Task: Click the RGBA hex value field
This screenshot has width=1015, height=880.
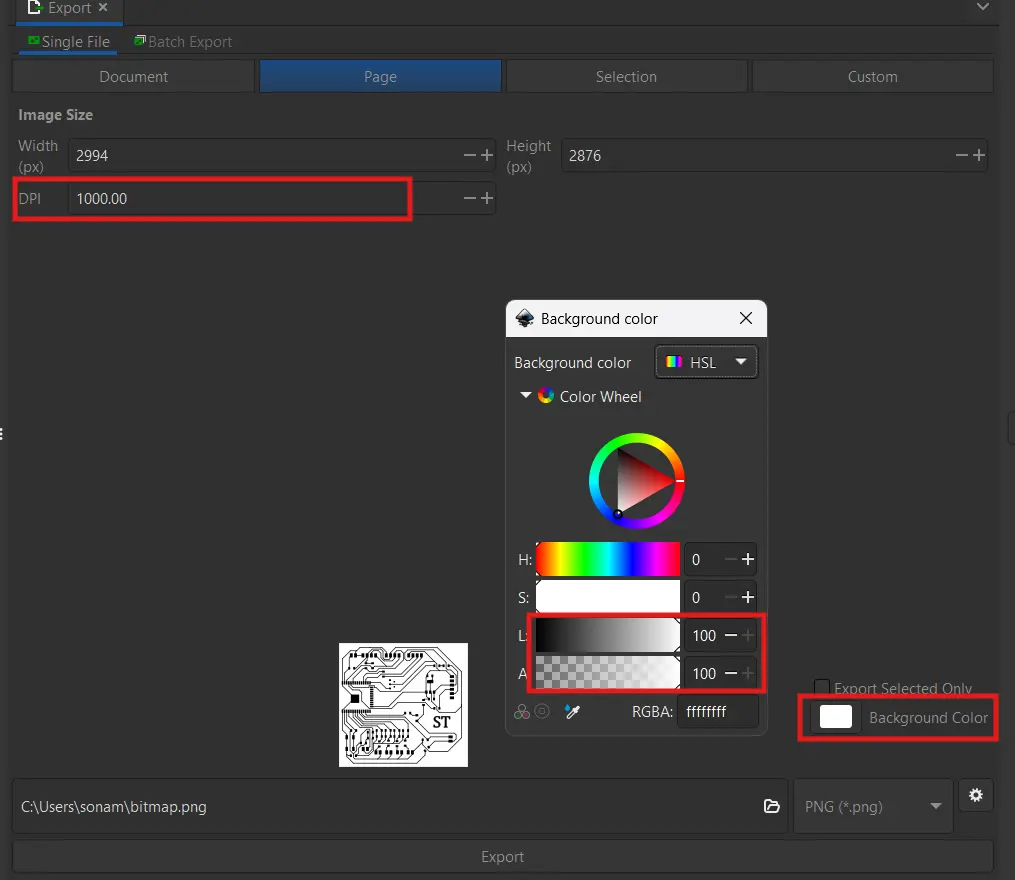Action: tap(717, 712)
